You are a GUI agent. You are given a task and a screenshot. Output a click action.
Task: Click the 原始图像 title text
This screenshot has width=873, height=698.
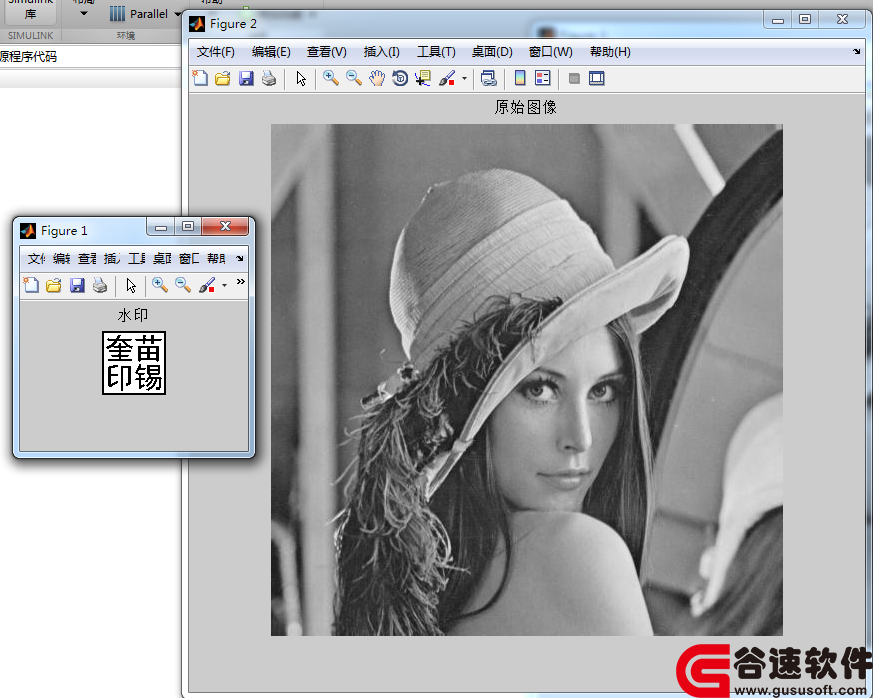(526, 107)
